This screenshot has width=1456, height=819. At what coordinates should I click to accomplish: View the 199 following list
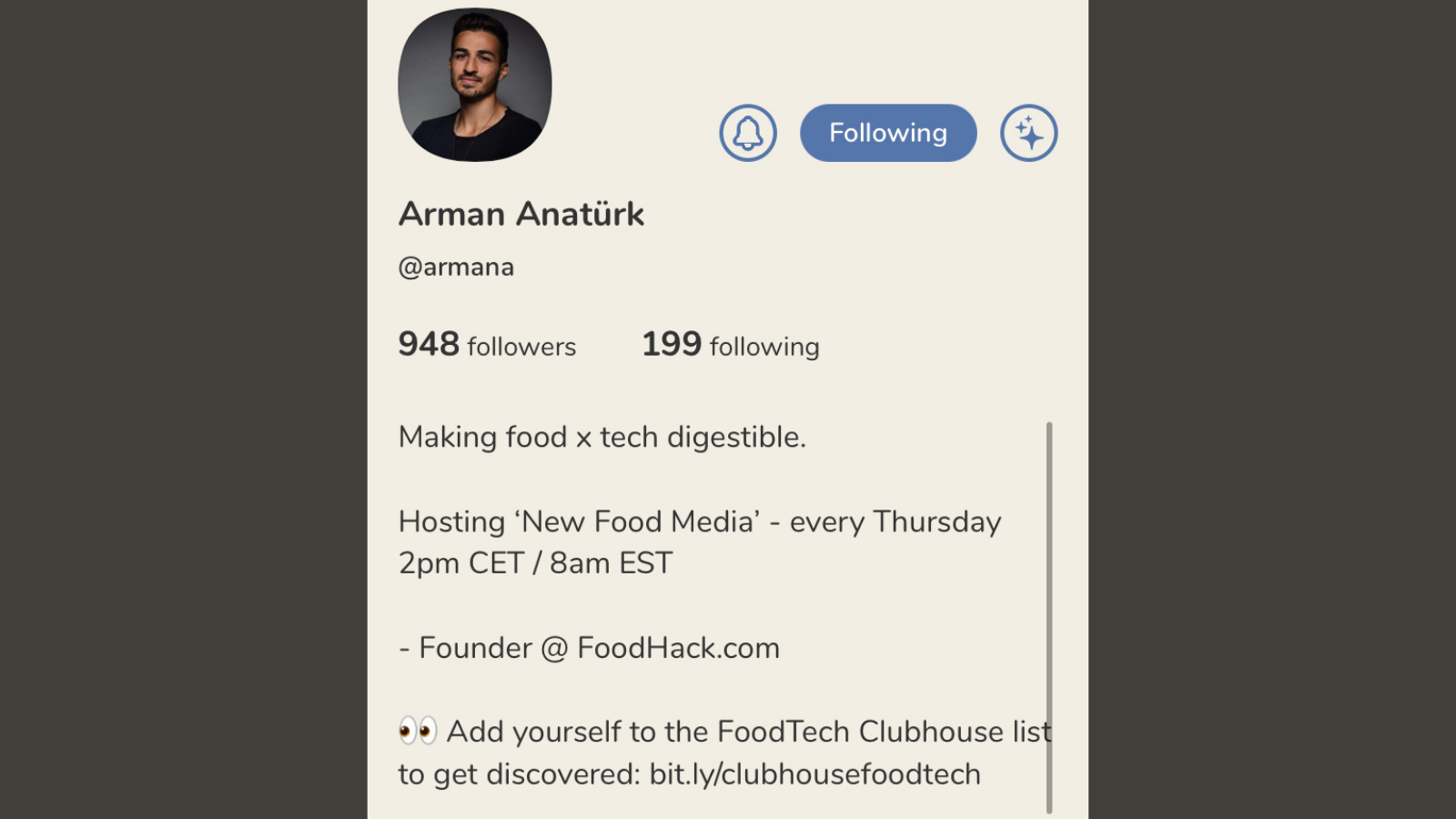[729, 345]
